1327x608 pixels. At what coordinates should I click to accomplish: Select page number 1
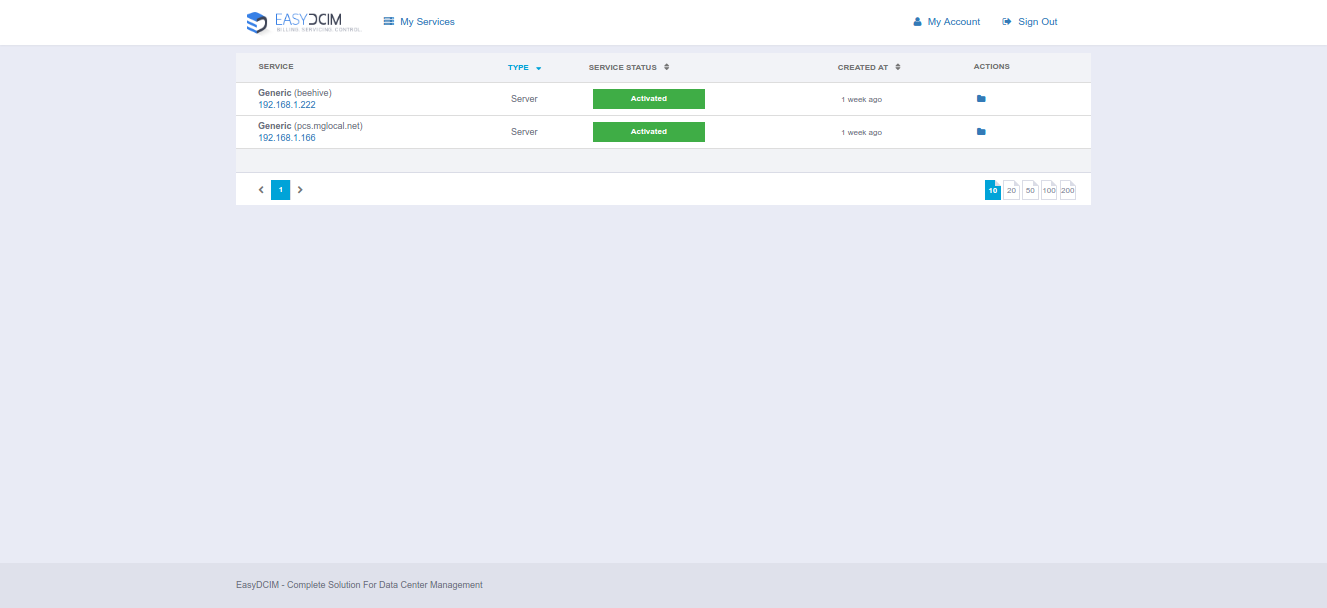(x=281, y=190)
